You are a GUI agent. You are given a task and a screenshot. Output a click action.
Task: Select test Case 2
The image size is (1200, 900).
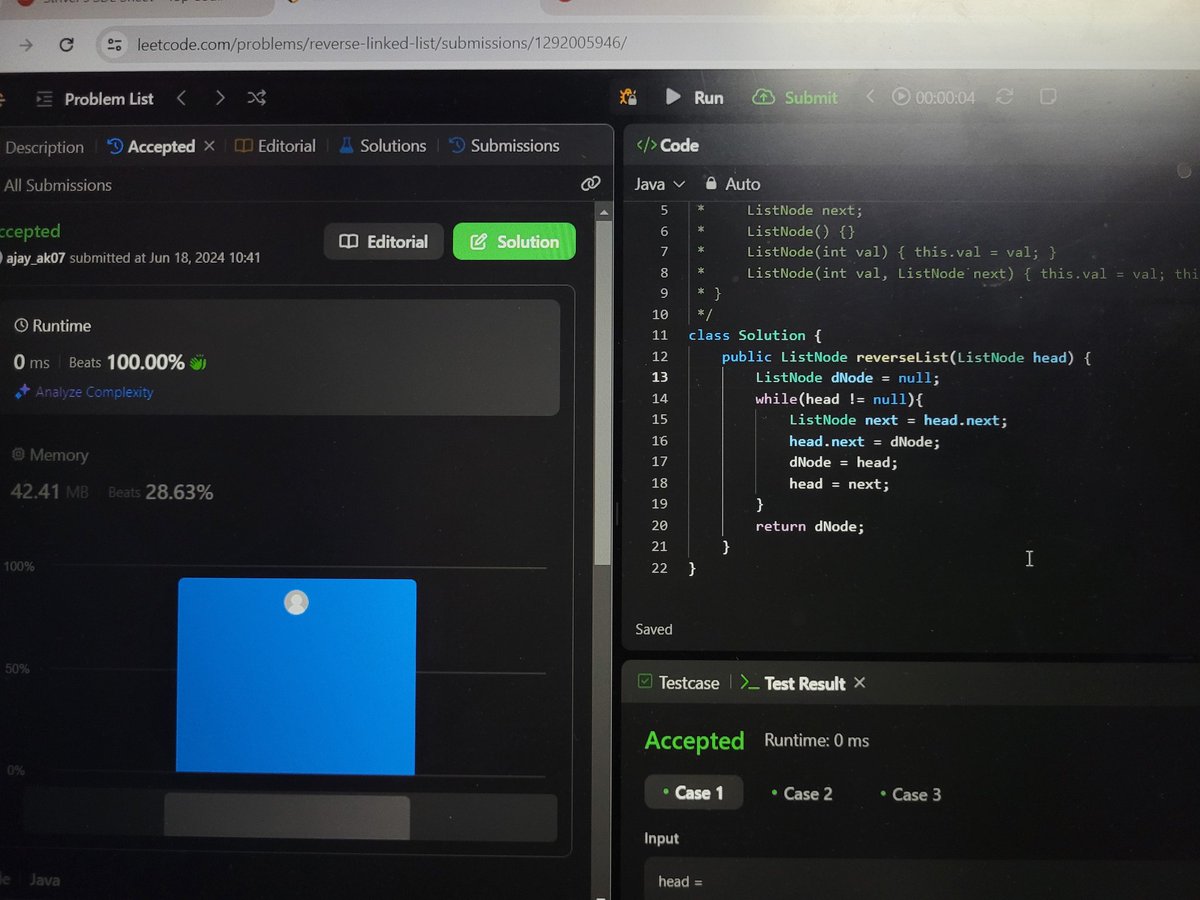click(x=802, y=794)
